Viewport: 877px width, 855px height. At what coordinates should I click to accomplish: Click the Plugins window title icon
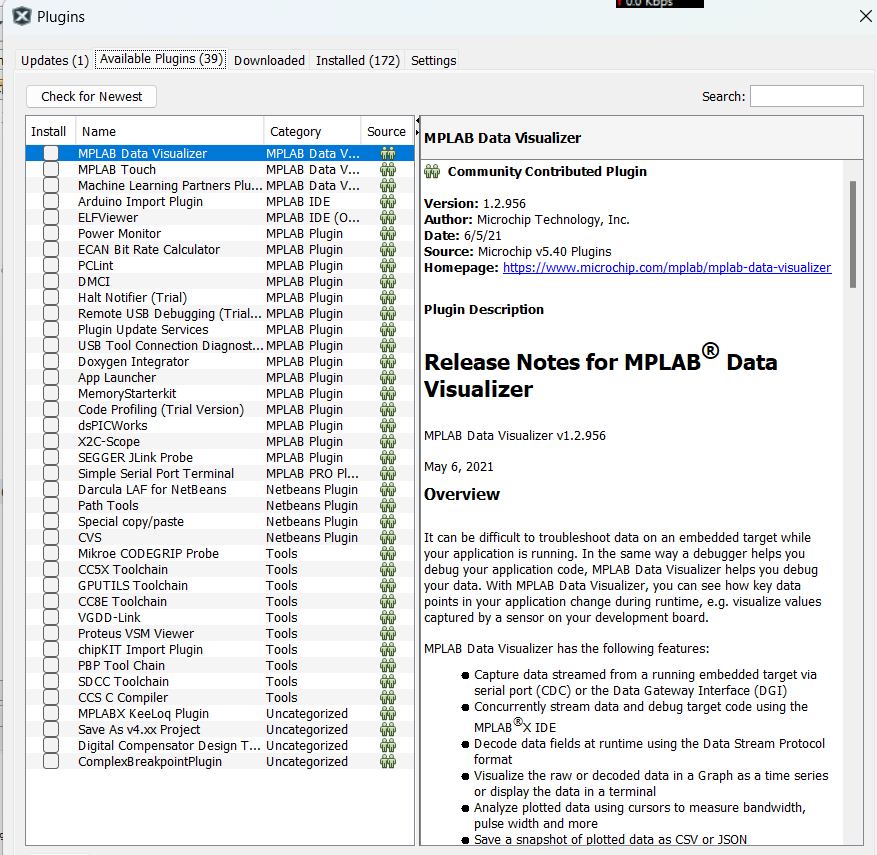point(21,16)
